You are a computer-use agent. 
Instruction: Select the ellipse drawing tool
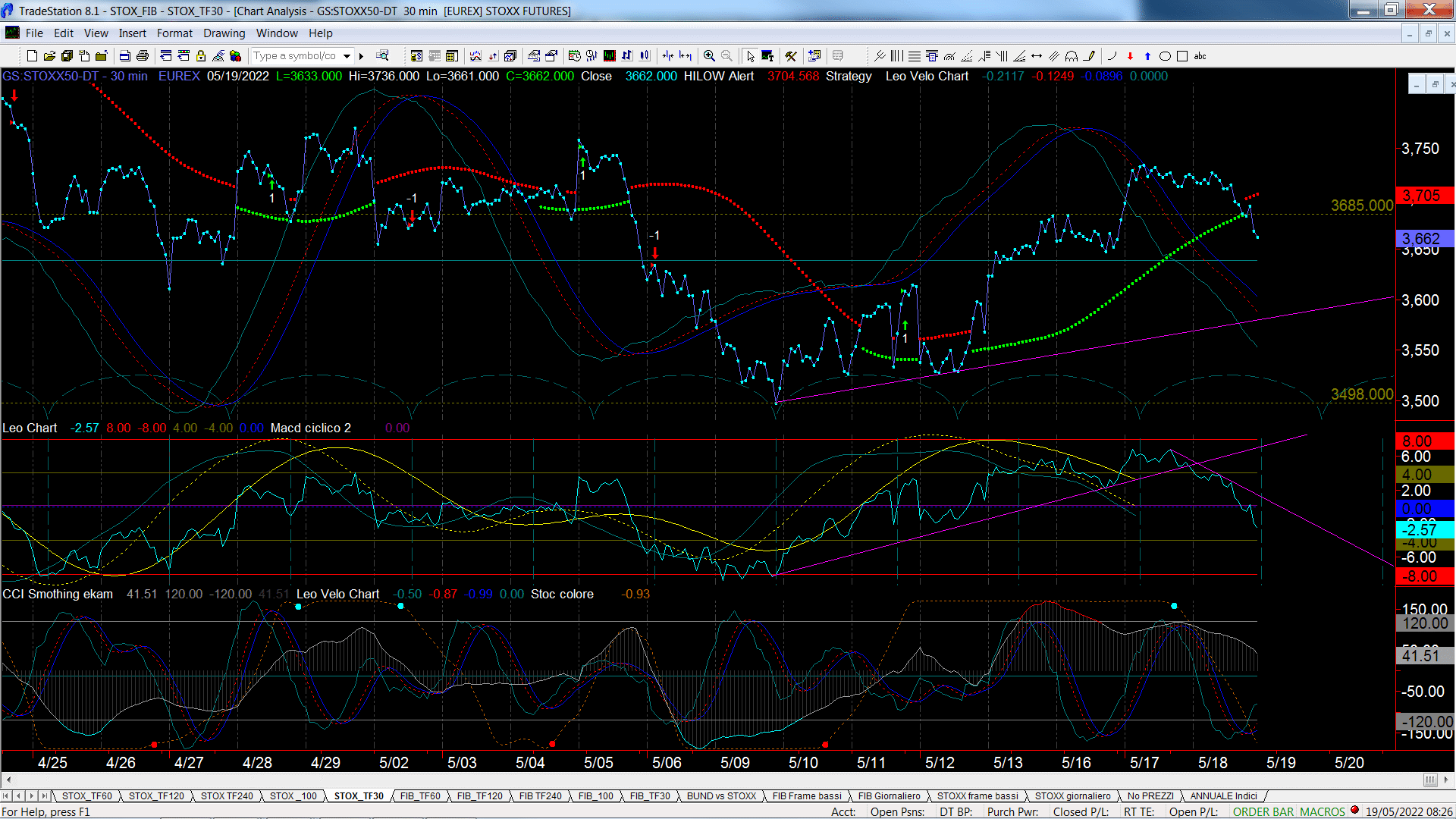click(1165, 56)
